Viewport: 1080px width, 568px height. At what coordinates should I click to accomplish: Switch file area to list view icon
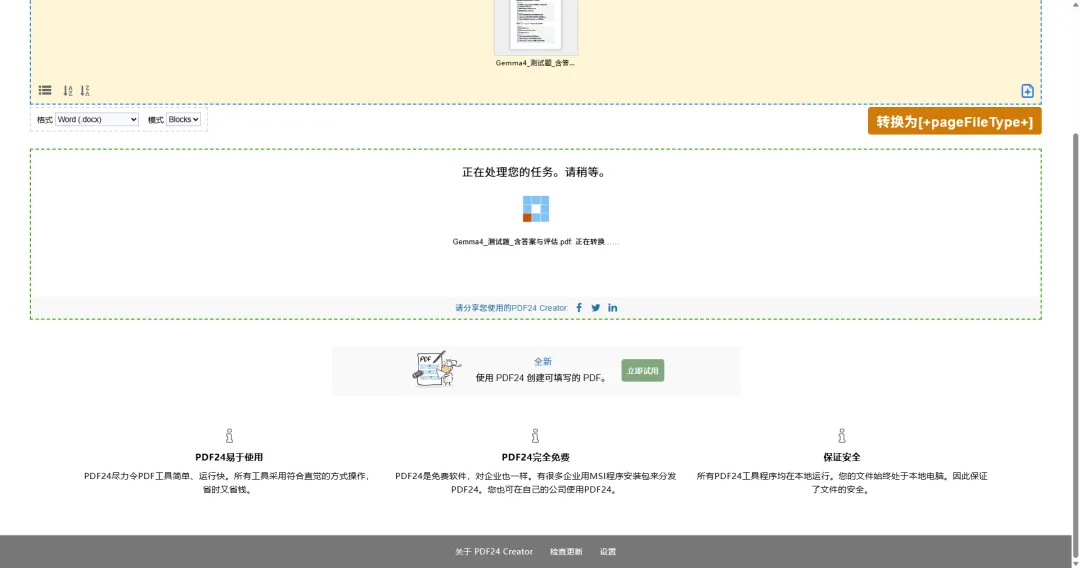pos(45,90)
